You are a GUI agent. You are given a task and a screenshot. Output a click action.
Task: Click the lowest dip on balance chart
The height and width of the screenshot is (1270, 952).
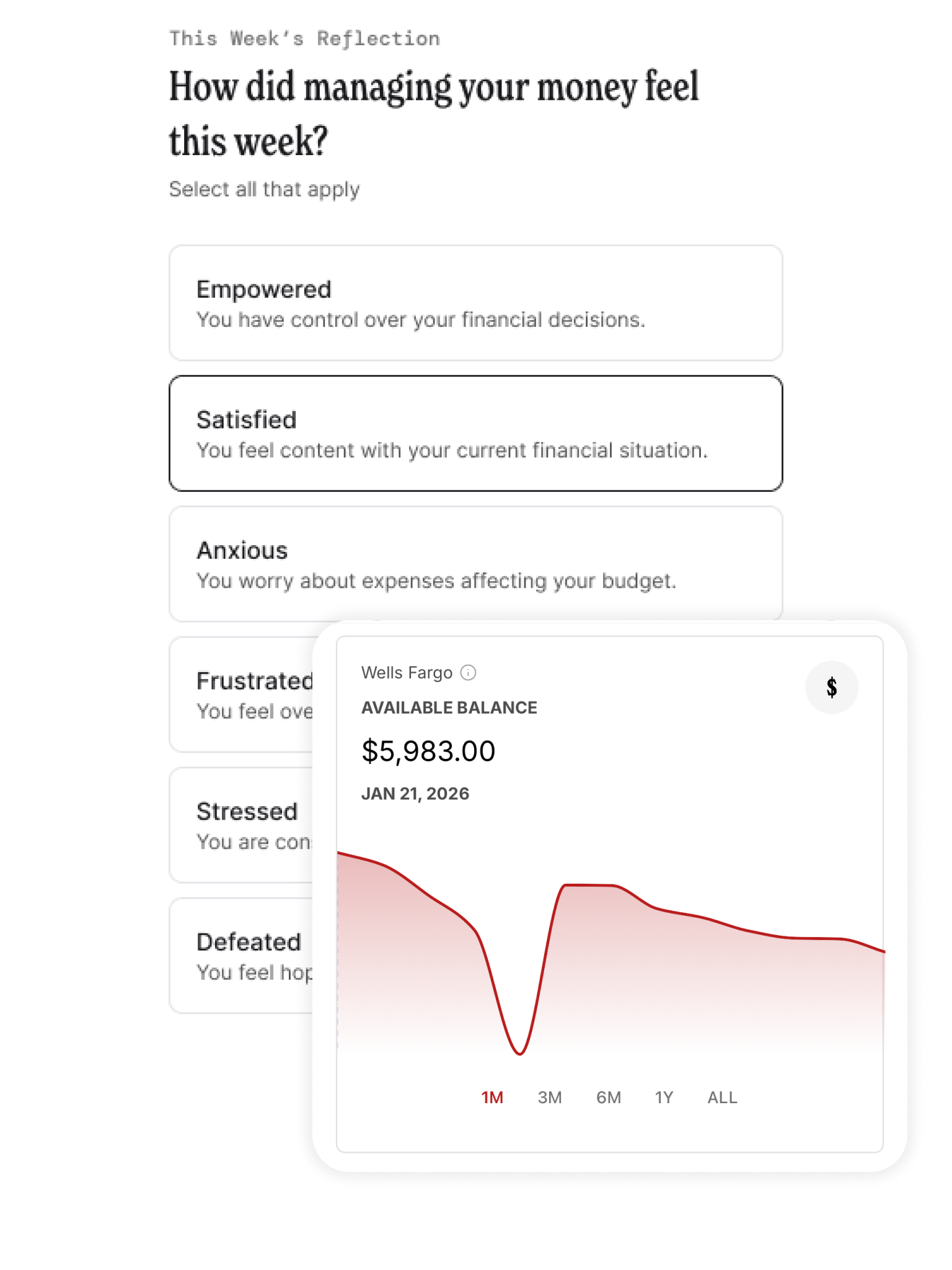(x=519, y=1053)
